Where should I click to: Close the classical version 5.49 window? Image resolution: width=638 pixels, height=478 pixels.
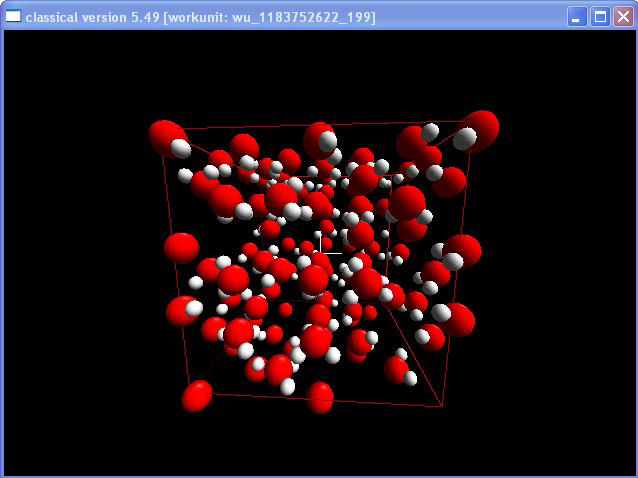pos(622,17)
